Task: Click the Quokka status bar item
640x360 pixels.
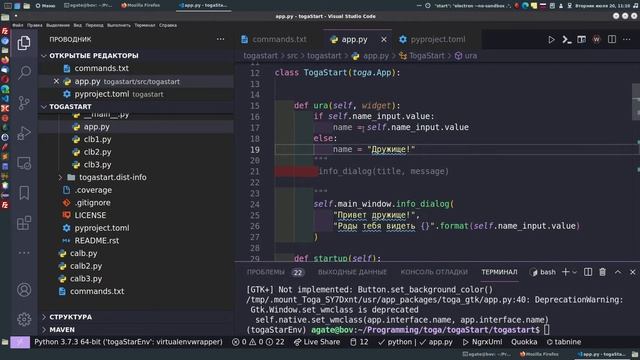Action: pos(524,342)
